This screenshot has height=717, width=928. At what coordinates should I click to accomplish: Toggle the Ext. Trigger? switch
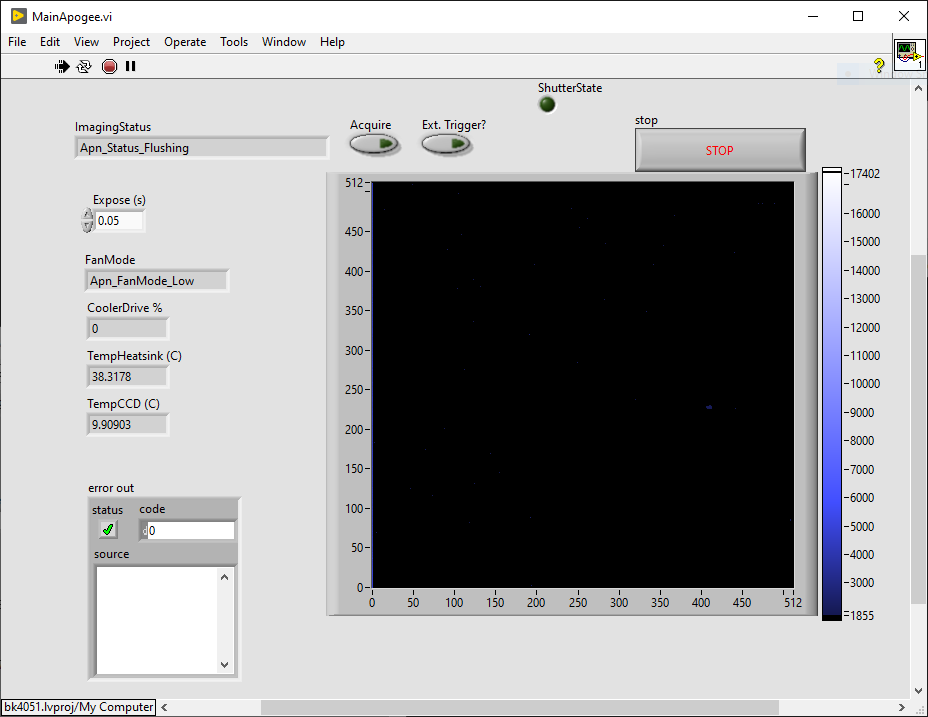click(446, 144)
